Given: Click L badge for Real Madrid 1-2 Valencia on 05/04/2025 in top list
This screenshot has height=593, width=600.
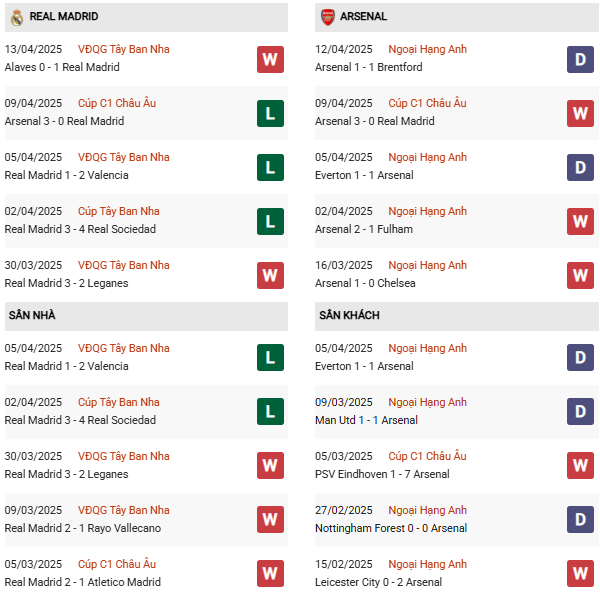Looking at the screenshot, I should [x=270, y=167].
